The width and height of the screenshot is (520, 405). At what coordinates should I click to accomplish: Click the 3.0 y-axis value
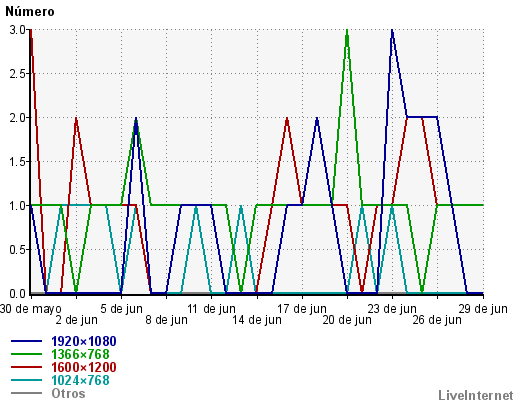coord(17,30)
